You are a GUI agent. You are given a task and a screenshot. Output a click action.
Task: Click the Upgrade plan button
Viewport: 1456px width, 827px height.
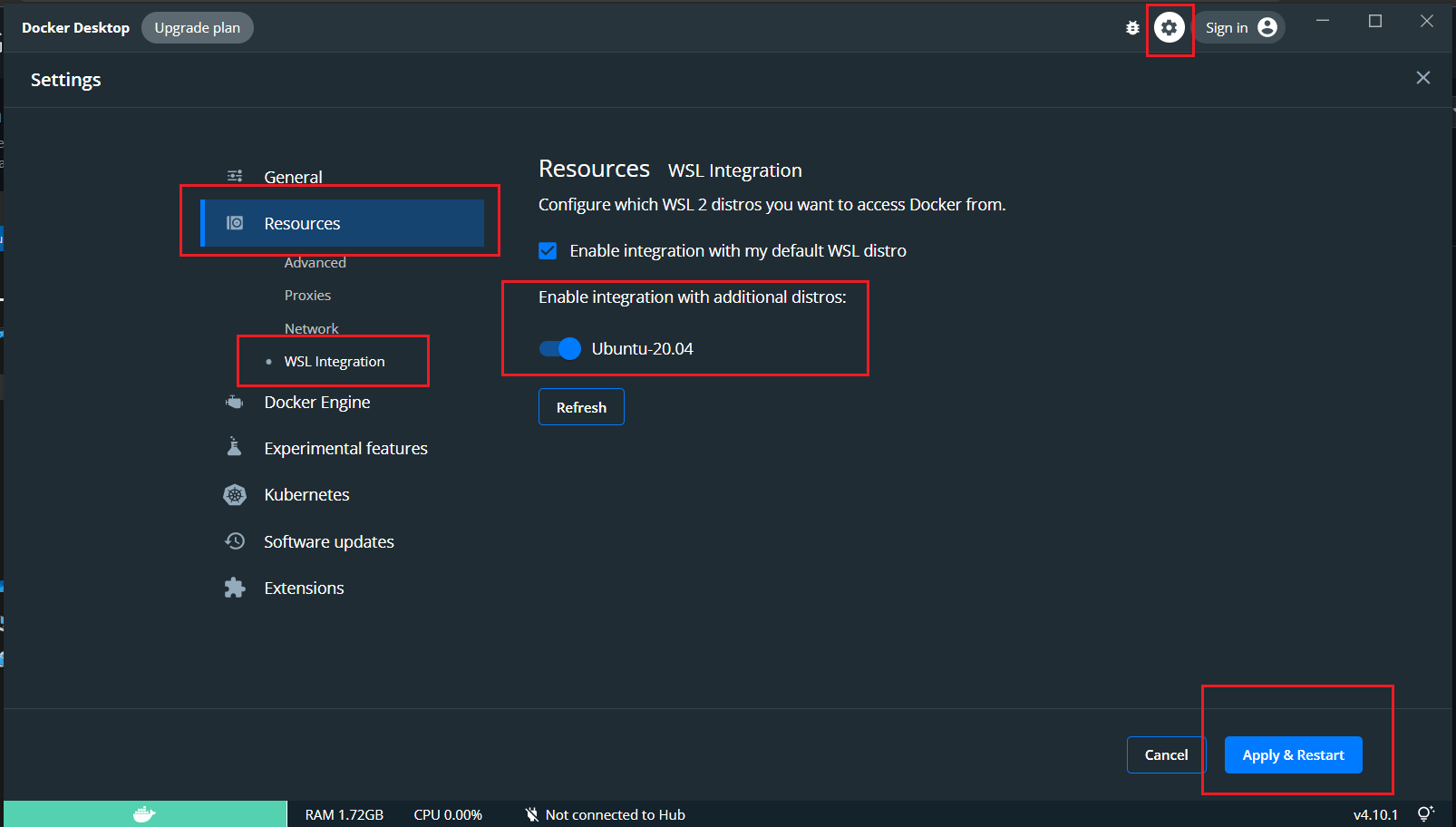[x=197, y=28]
